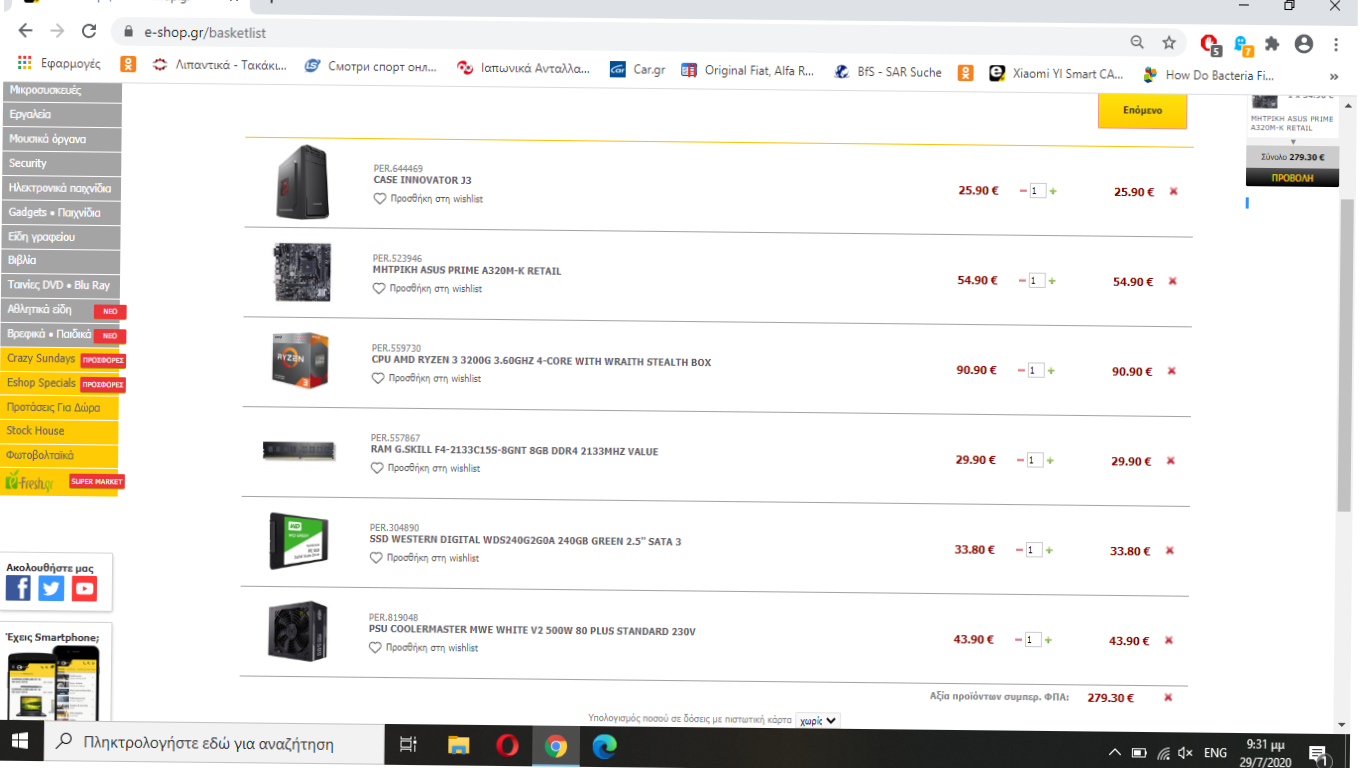Increase quantity of CASE INNOVATOR J3
1366x768 pixels.
tap(1052, 191)
